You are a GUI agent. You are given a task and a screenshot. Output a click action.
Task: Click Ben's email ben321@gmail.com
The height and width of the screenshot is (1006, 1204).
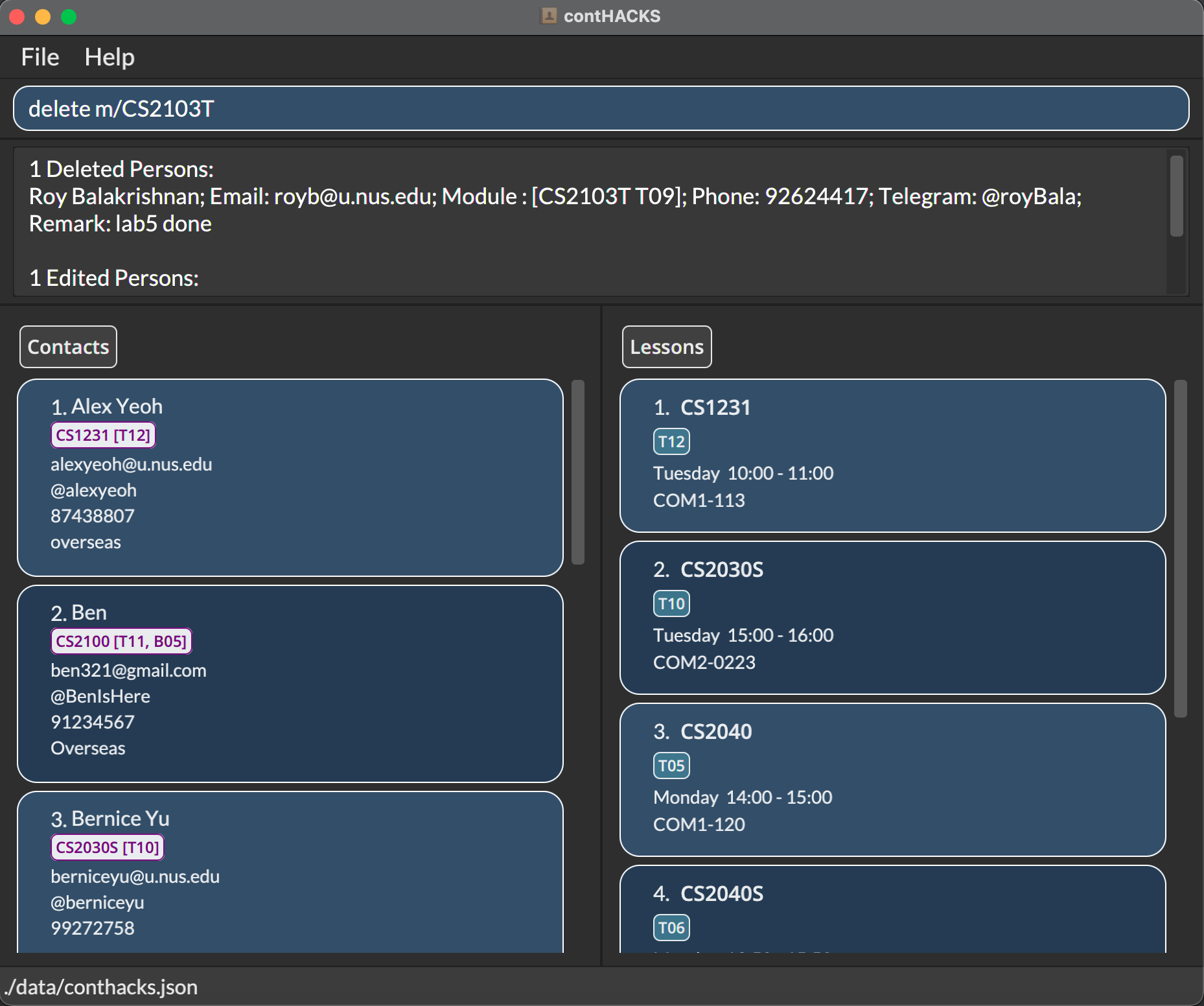point(128,670)
